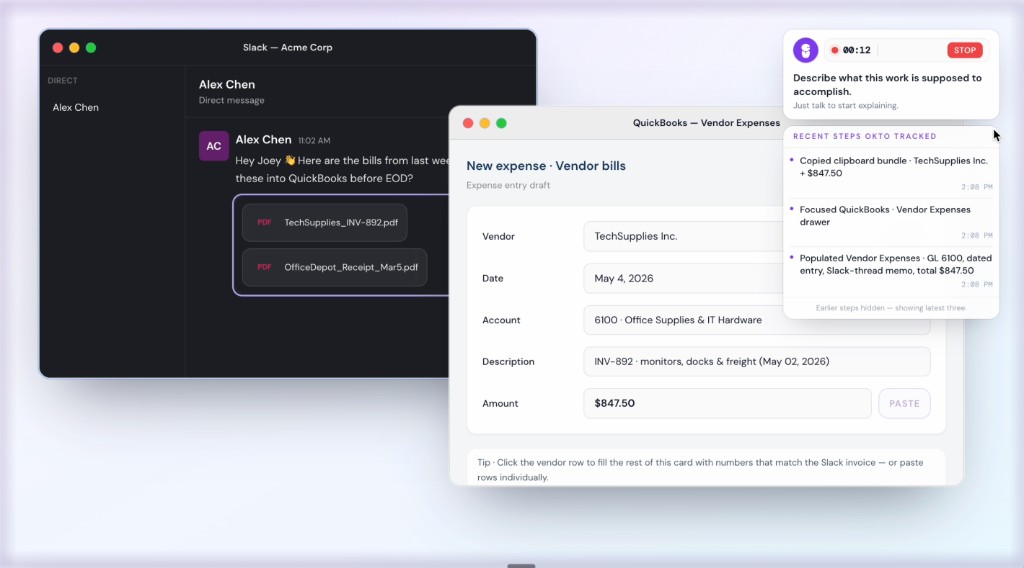Image resolution: width=1024 pixels, height=568 pixels.
Task: Close the QuickBooks window with red button
Action: (468, 123)
